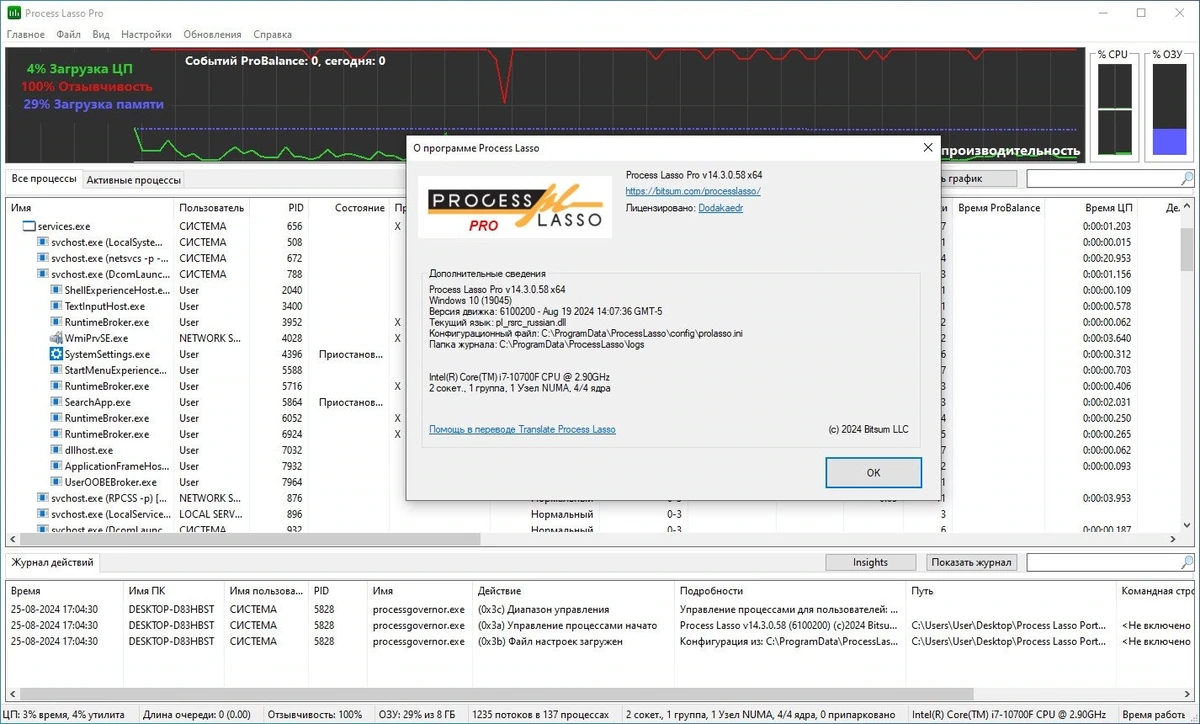Click into the process list search field
Viewport: 1200px width, 724px height.
(x=1103, y=179)
